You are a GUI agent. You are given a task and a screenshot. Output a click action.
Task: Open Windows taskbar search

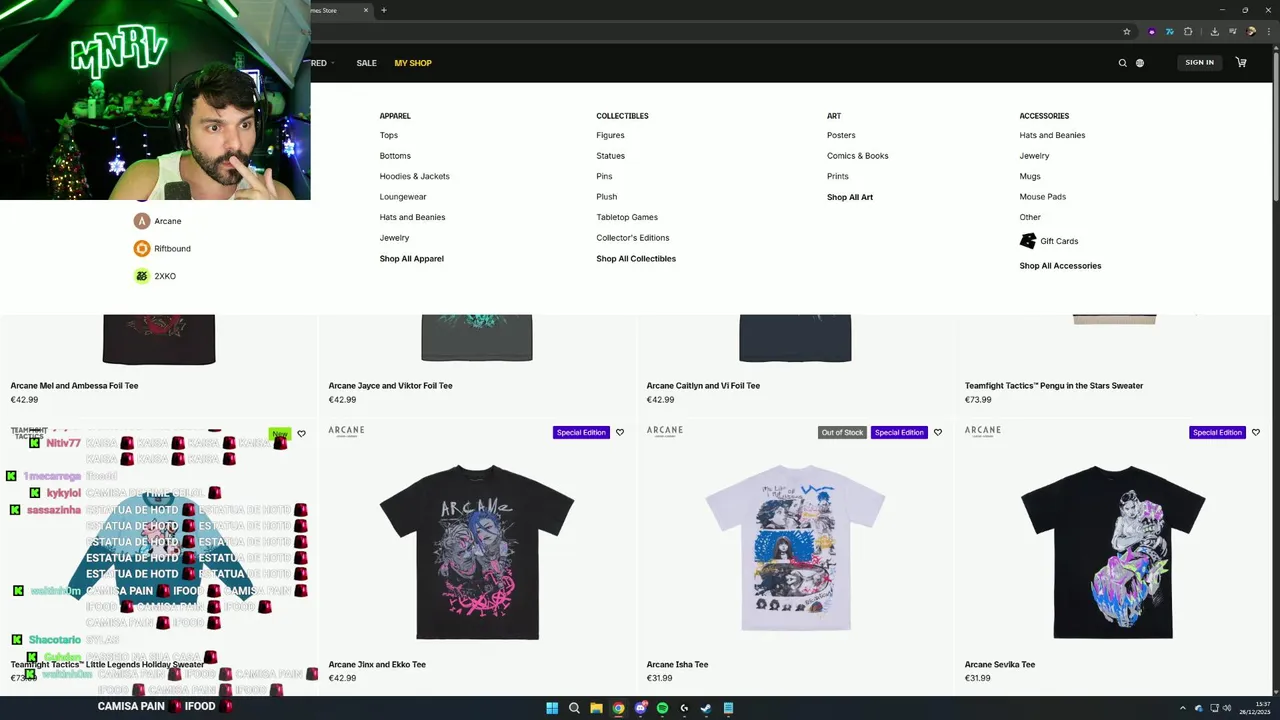tap(574, 708)
